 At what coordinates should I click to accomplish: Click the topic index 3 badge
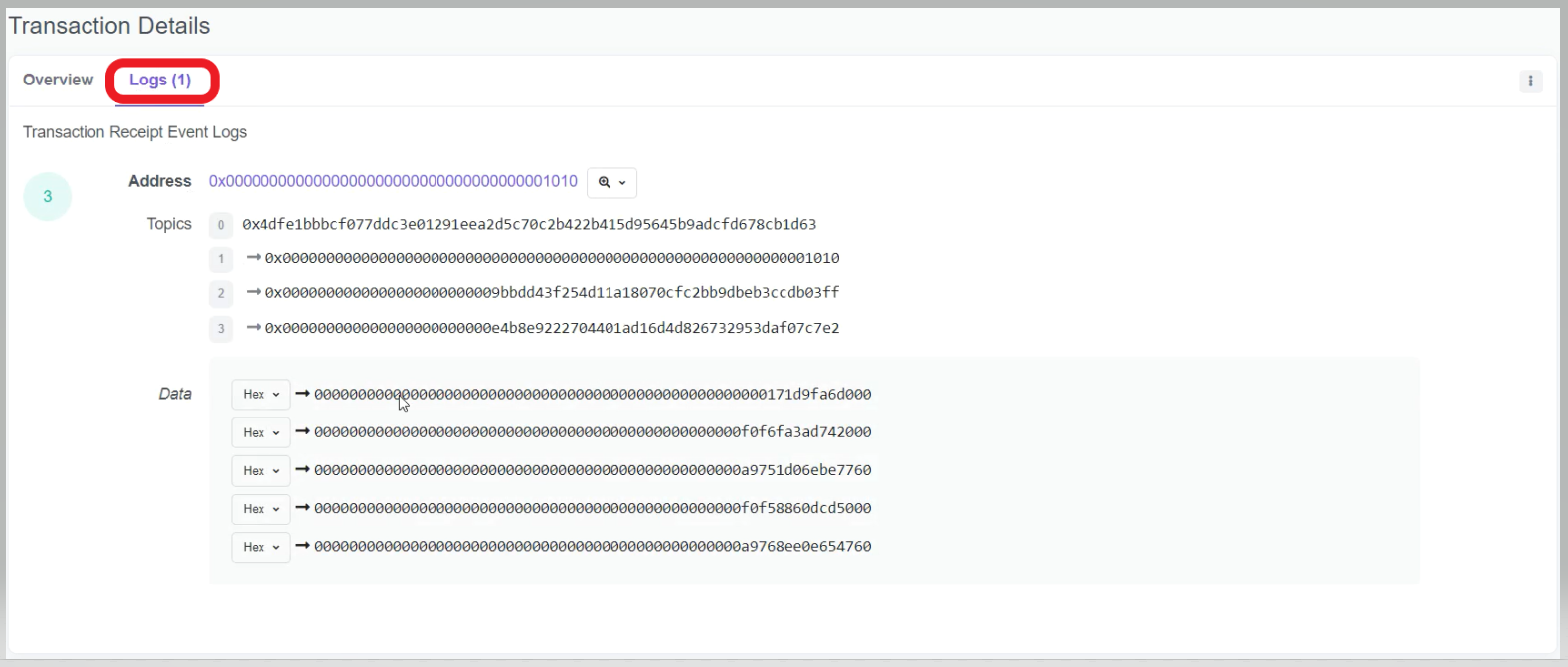pyautogui.click(x=221, y=328)
